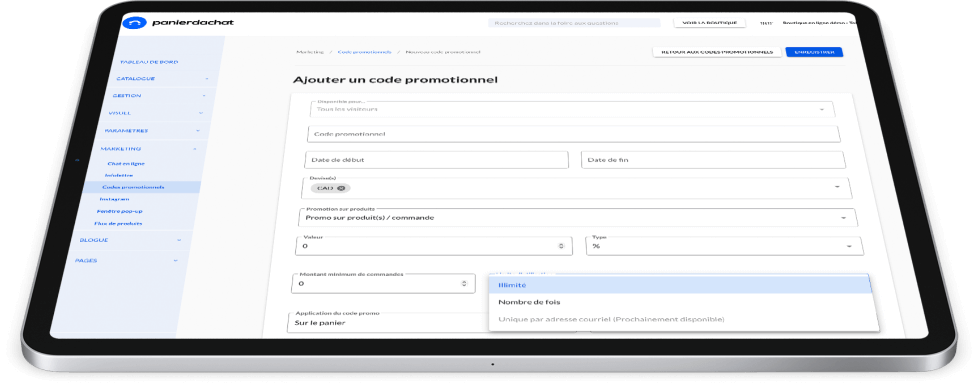Open the Devise(s) dropdown arrow
The width and height of the screenshot is (978, 387).
(x=836, y=187)
